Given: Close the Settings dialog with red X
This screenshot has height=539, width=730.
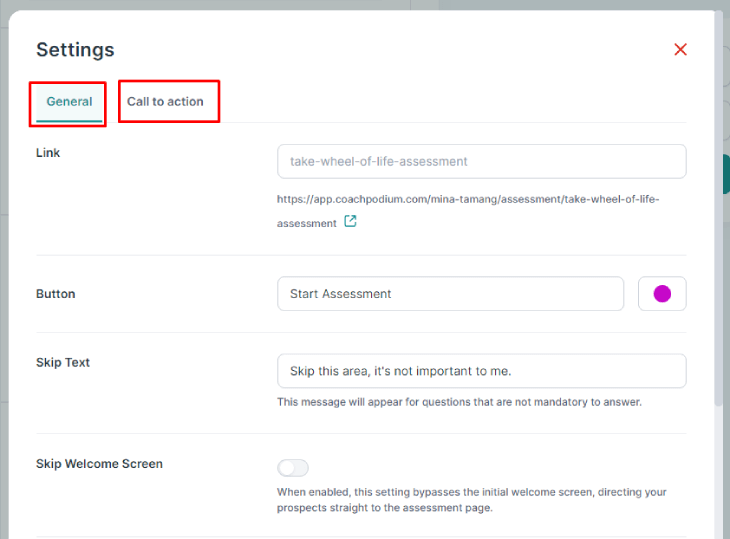Looking at the screenshot, I should click(x=680, y=49).
